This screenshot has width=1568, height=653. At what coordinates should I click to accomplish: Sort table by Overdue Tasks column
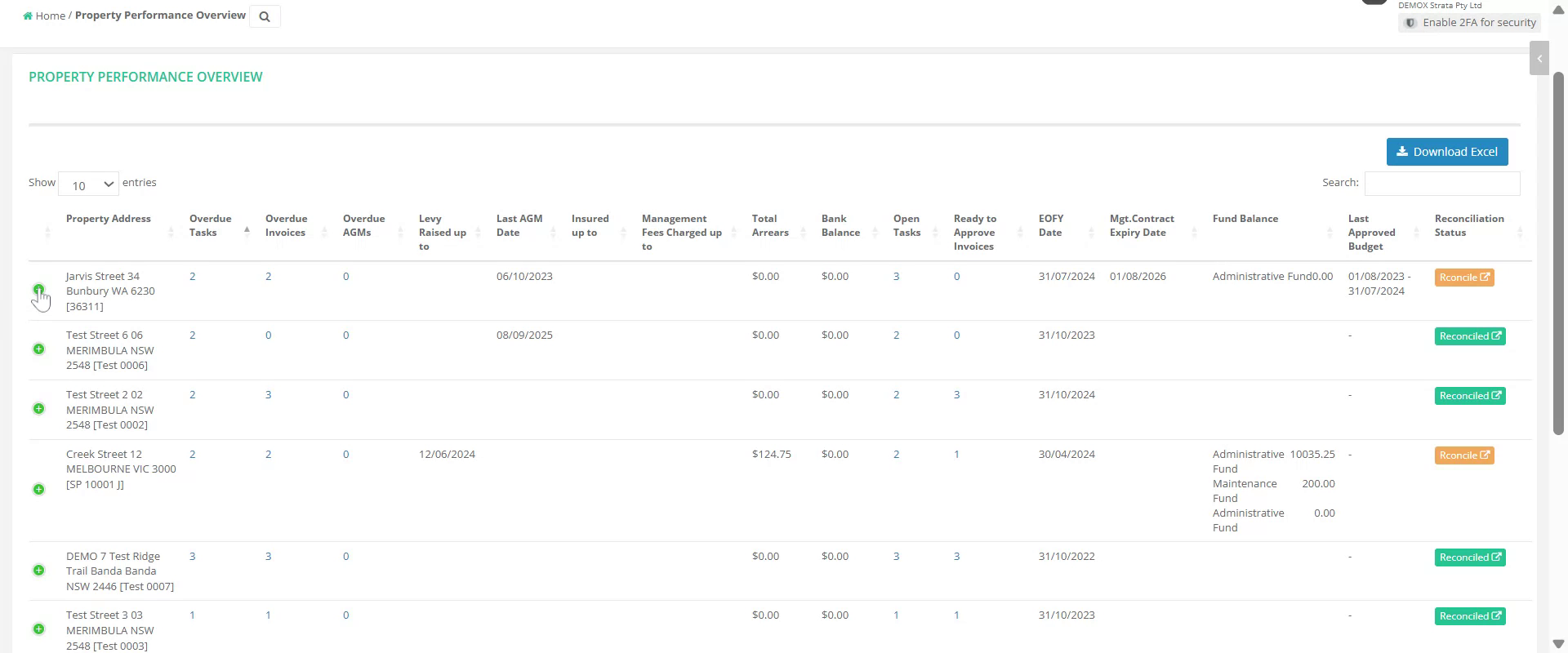211,226
